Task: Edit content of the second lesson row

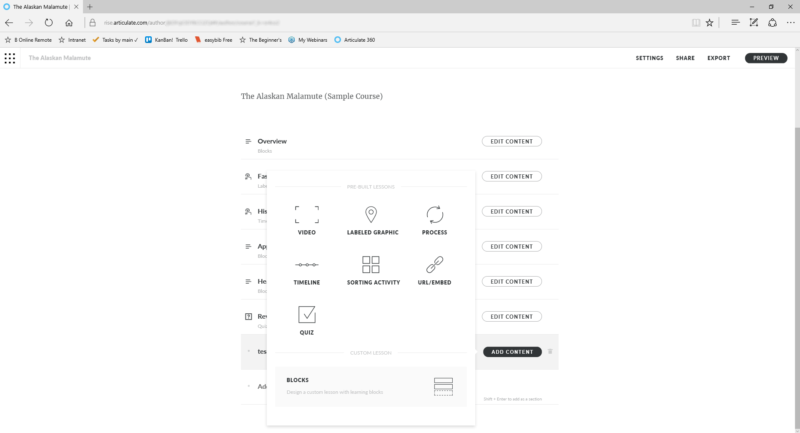Action: point(512,176)
